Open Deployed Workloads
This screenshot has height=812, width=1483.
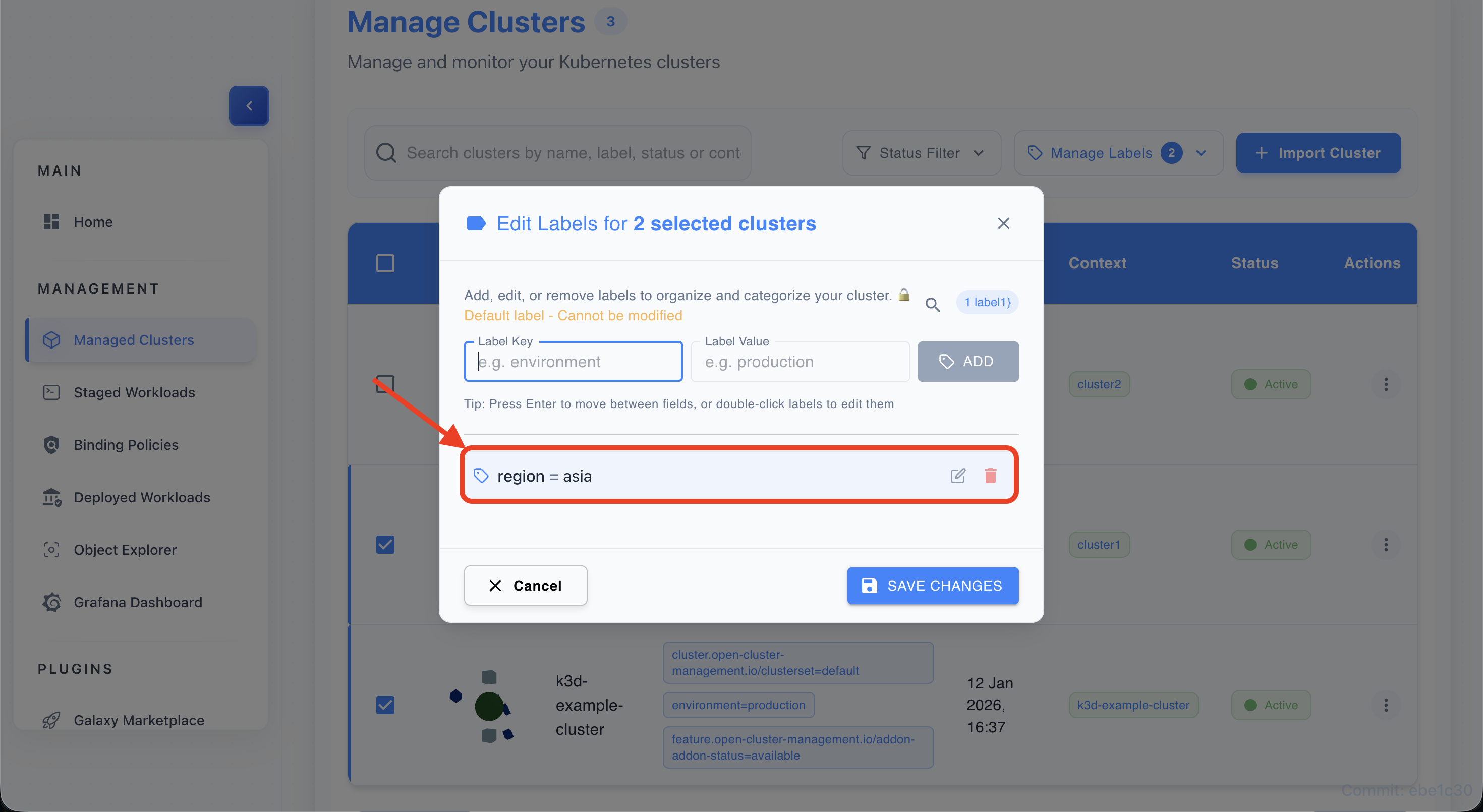tap(142, 497)
